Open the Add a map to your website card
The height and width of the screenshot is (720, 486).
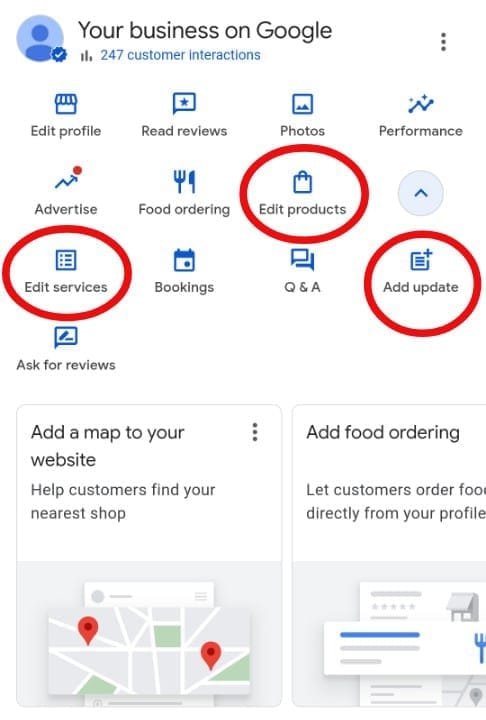coord(149,556)
